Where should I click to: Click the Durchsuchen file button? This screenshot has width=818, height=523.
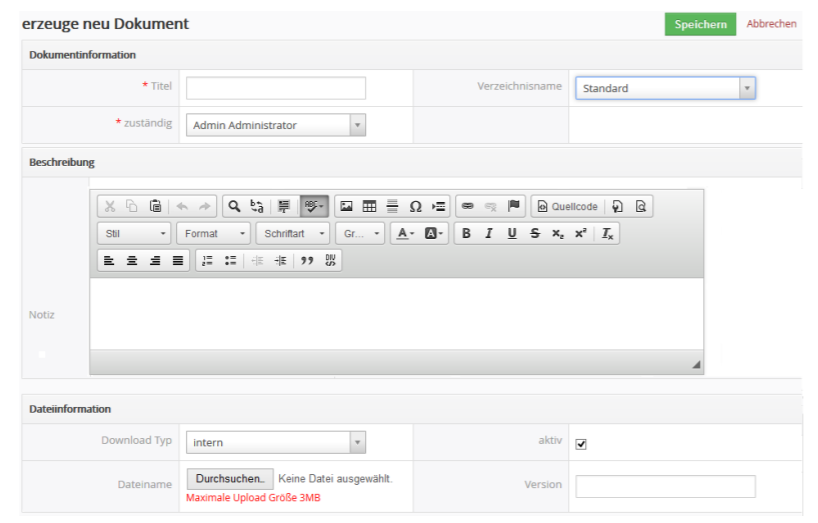coord(230,479)
